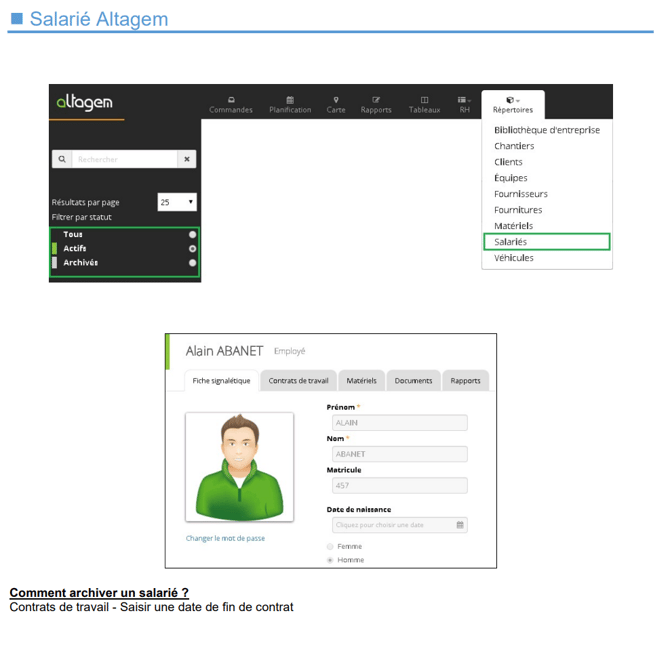The image size is (670, 645).
Task: Click the Altagem logo
Action: point(85,102)
